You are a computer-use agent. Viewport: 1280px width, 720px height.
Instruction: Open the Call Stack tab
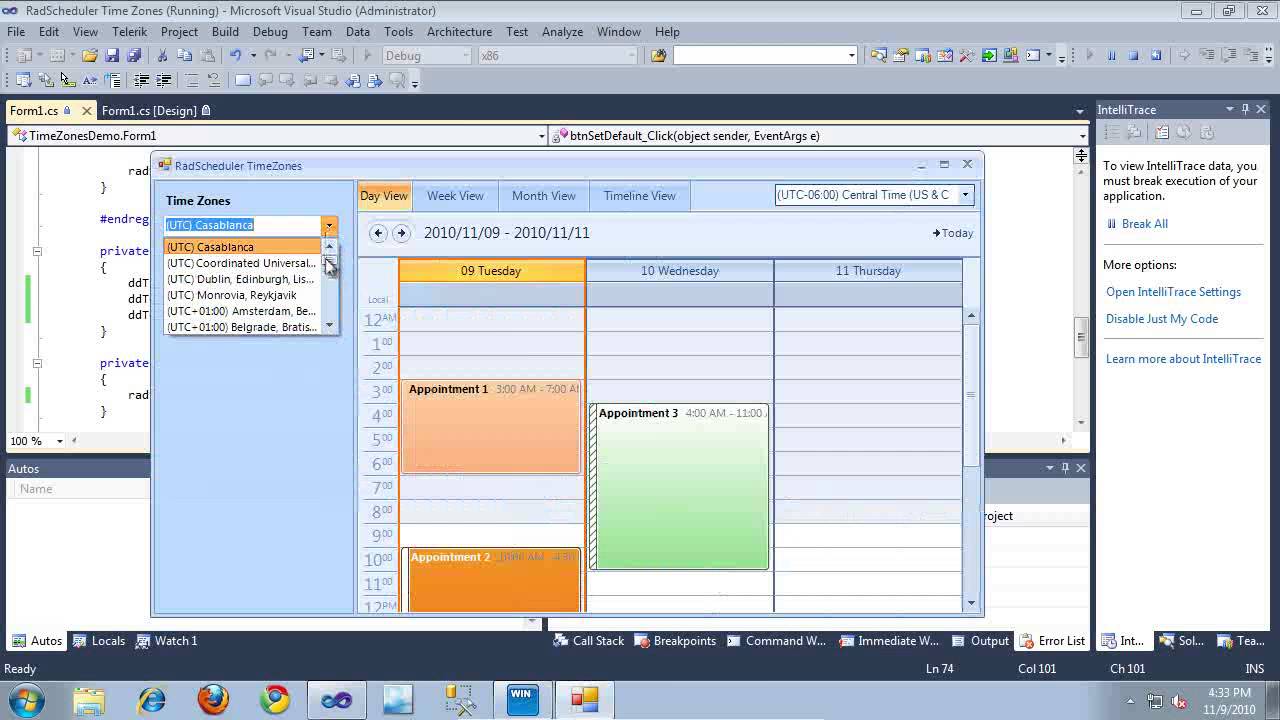[588, 641]
